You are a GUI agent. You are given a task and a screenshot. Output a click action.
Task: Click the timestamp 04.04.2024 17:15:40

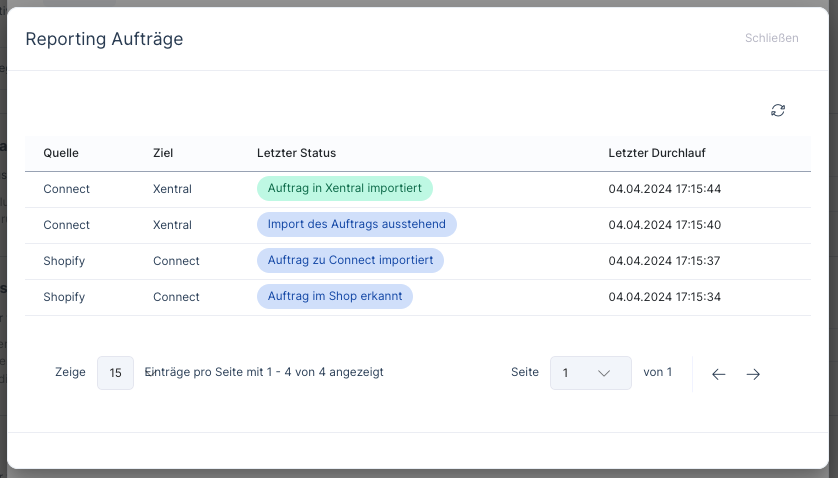[x=664, y=225]
